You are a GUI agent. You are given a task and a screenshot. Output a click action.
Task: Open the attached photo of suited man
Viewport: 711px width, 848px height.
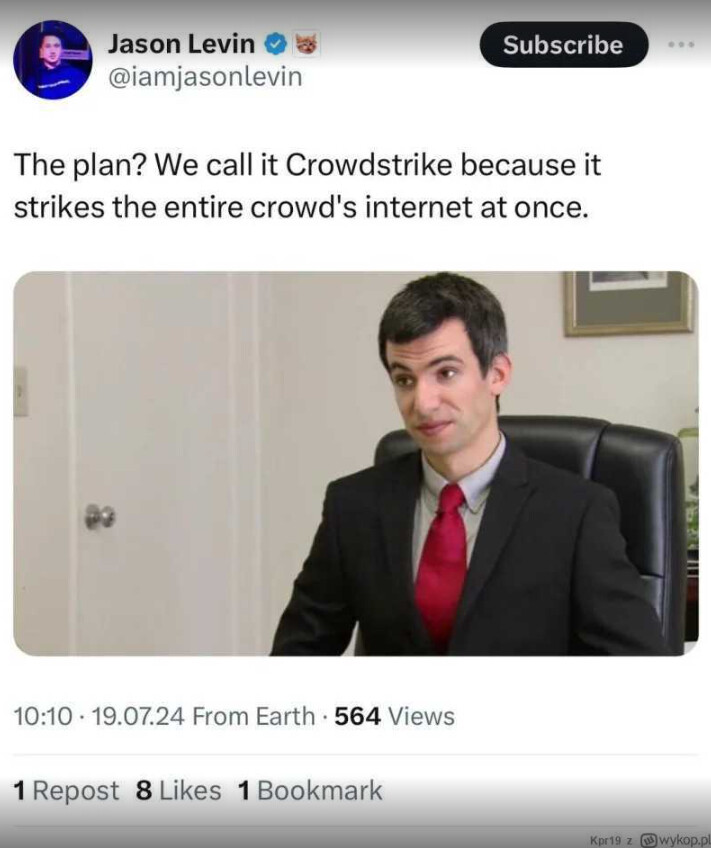[355, 463]
